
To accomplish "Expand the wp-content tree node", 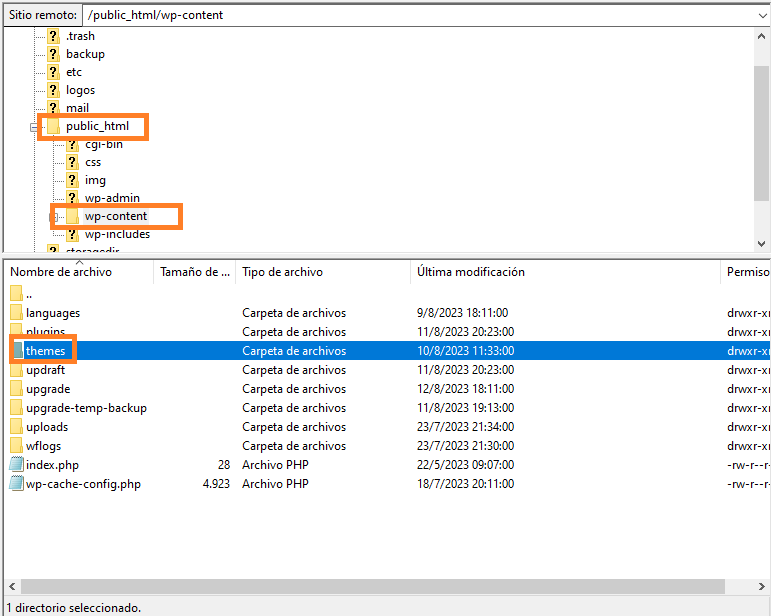I will click(x=55, y=217).
